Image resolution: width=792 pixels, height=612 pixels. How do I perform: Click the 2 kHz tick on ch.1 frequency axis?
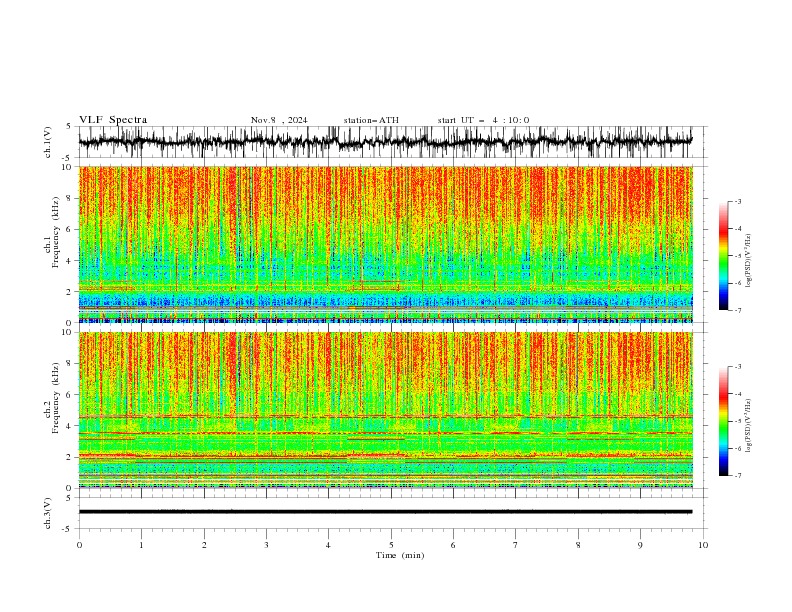click(x=71, y=292)
